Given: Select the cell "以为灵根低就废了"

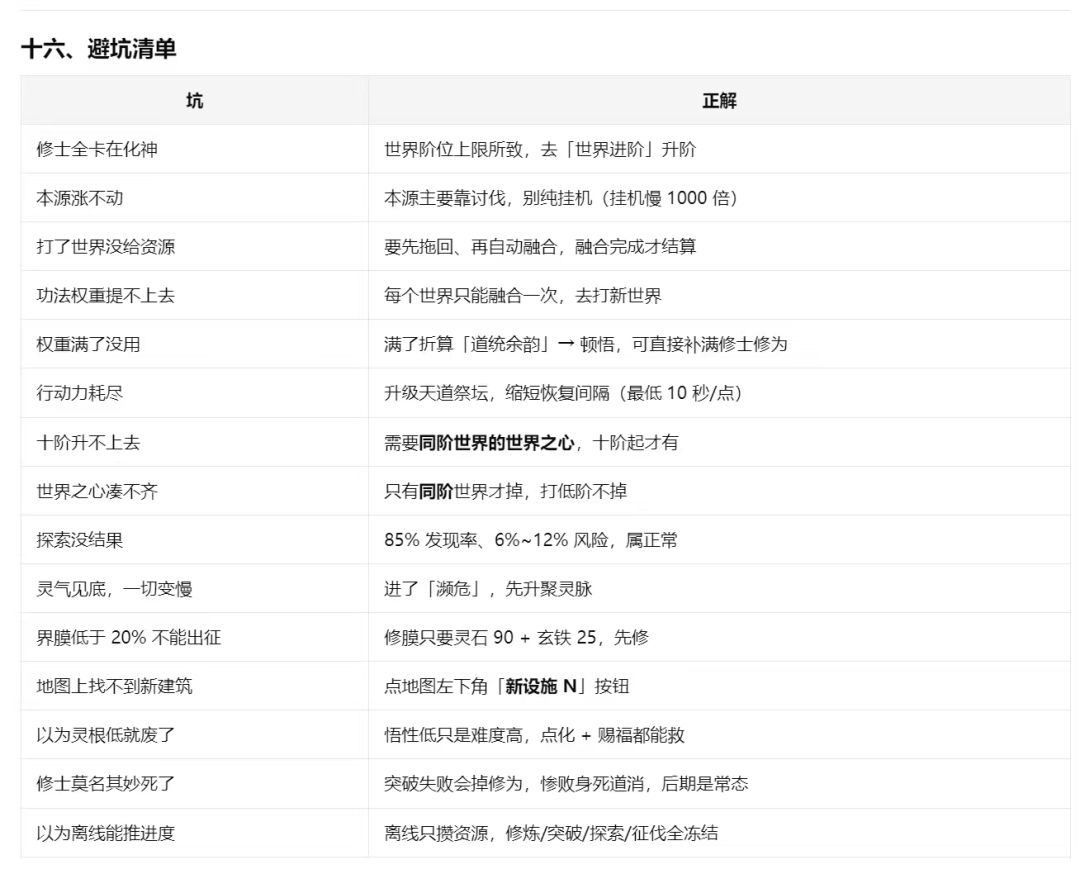Looking at the screenshot, I should tap(106, 735).
